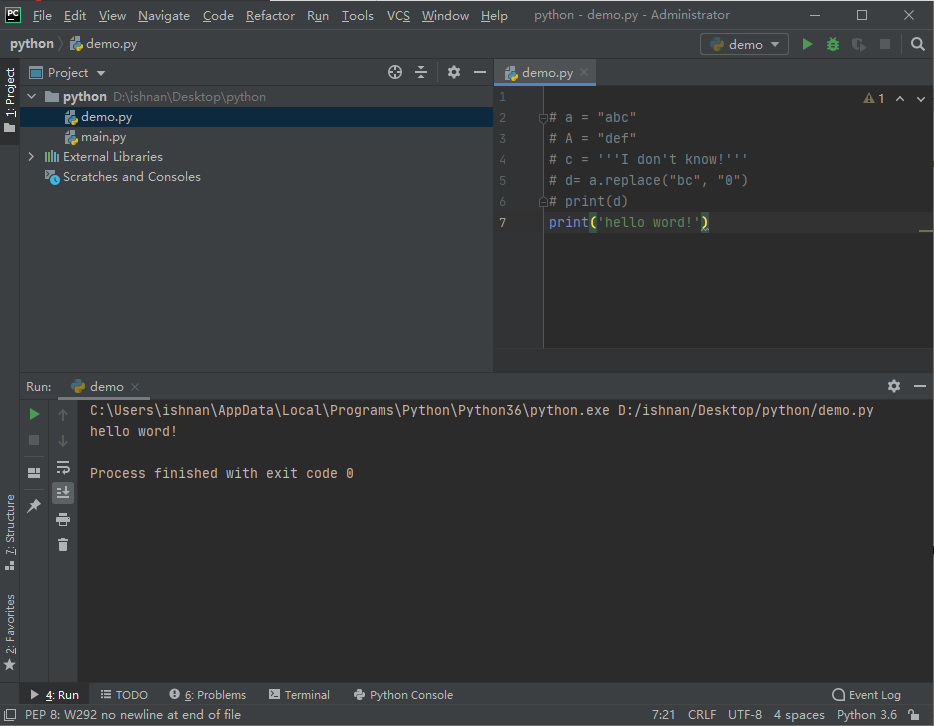Click down arrow in Run panel
Viewport: 934px width, 726px height.
[63, 441]
